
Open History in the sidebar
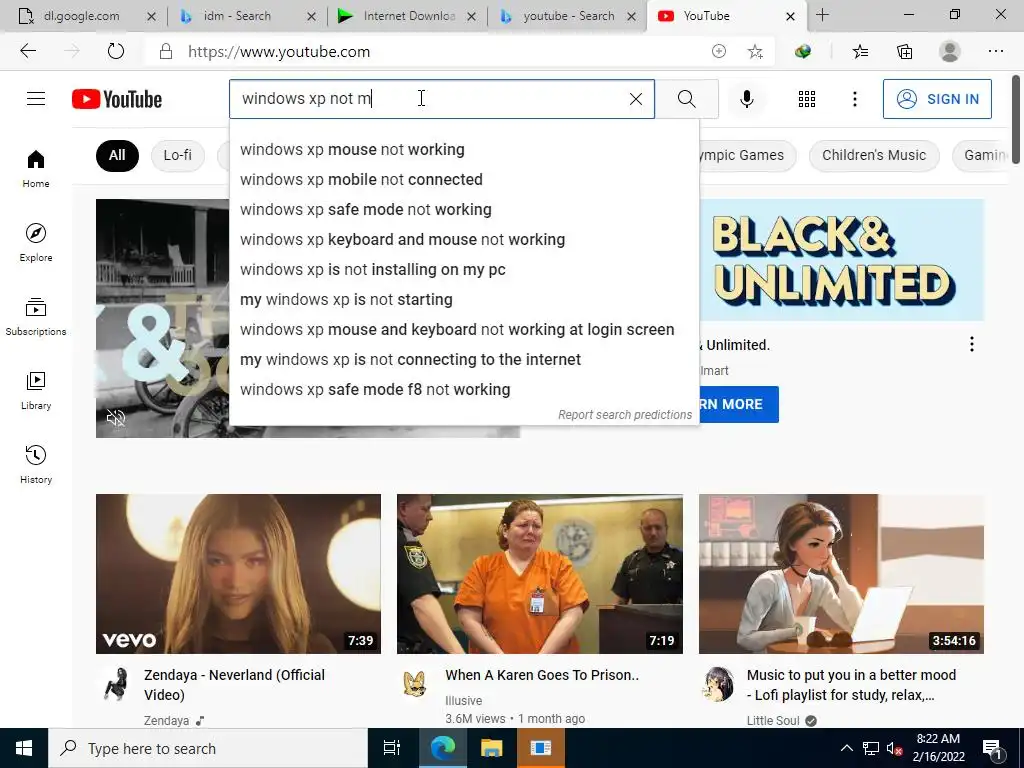point(36,464)
